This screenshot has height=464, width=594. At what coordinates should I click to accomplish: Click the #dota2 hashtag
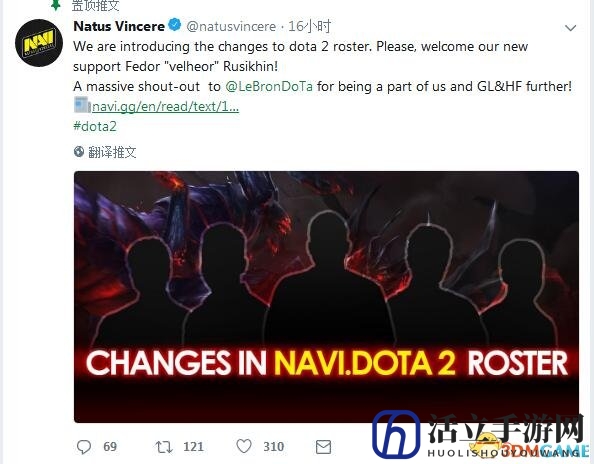[x=95, y=126]
